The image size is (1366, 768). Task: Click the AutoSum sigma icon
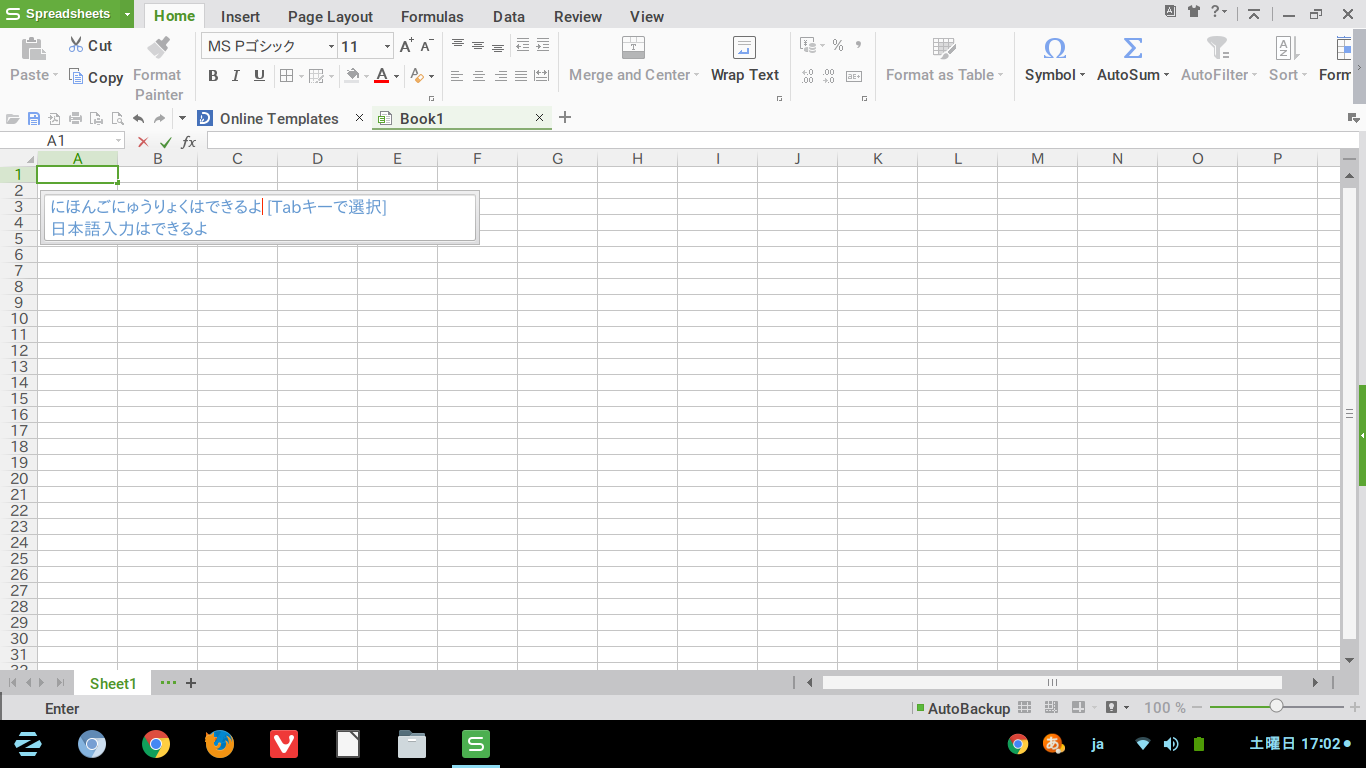1132,48
